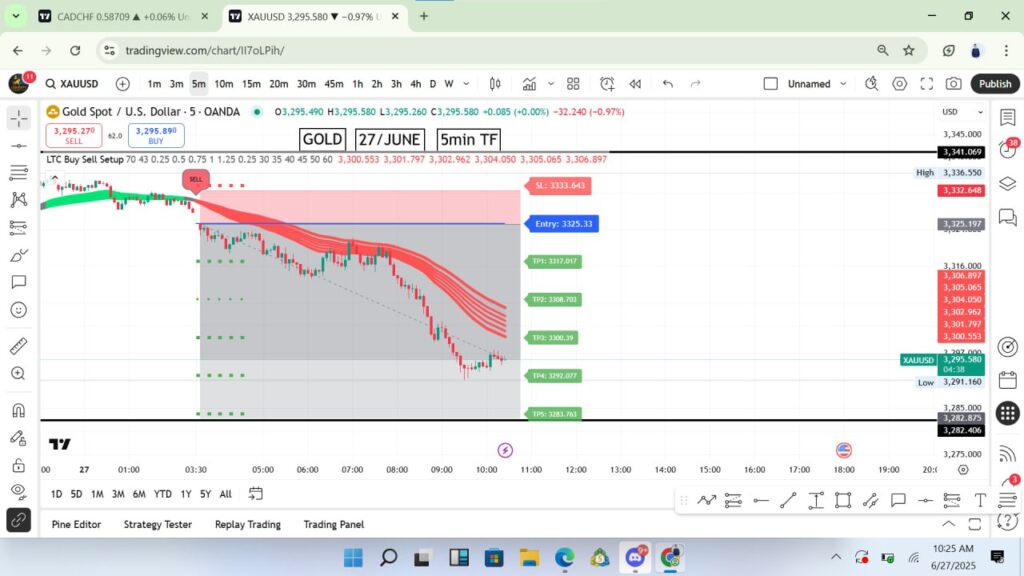Open the candlestick chart type selector
The image size is (1024, 576).
pos(495,84)
